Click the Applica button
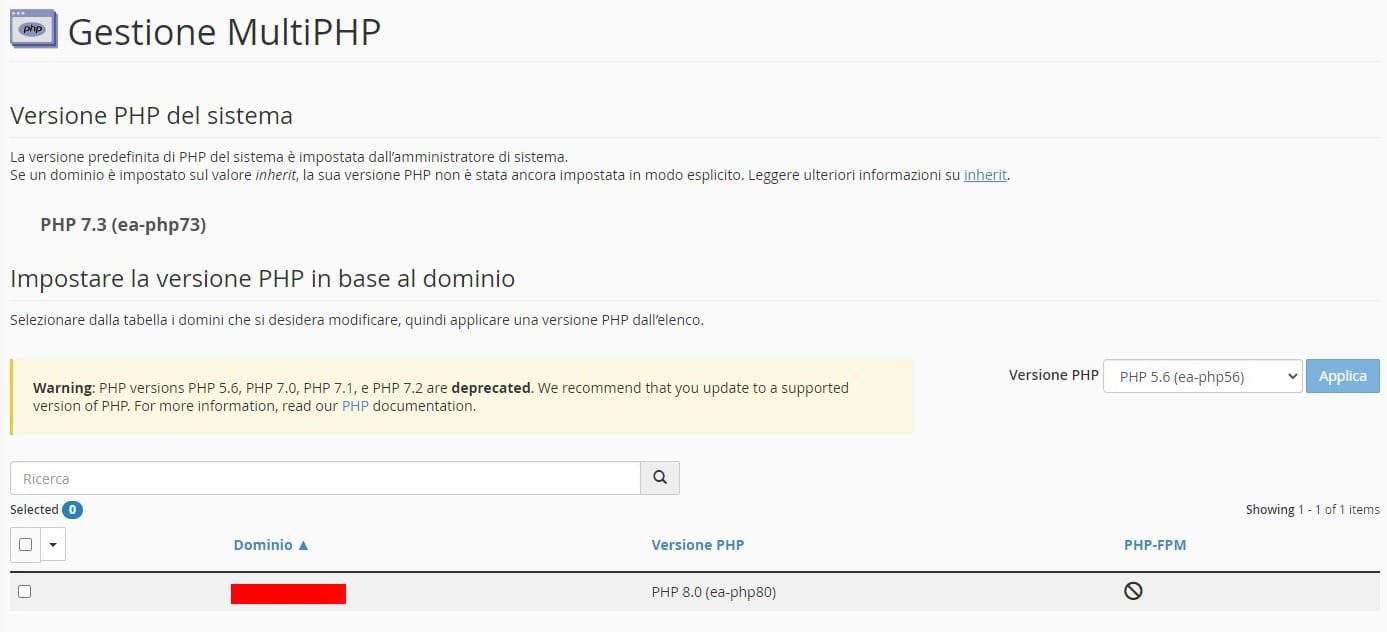The image size is (1387, 632). [1343, 376]
